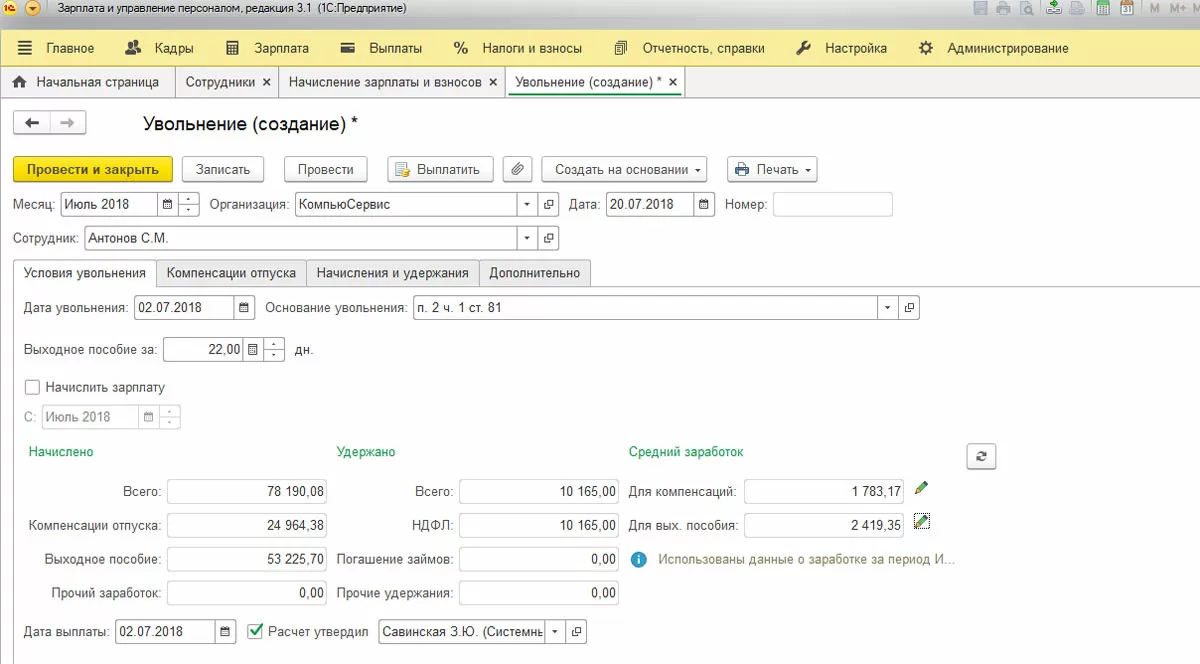The width and height of the screenshot is (1200, 664).
Task: Click the НДФЛ amount field
Action: 539,525
